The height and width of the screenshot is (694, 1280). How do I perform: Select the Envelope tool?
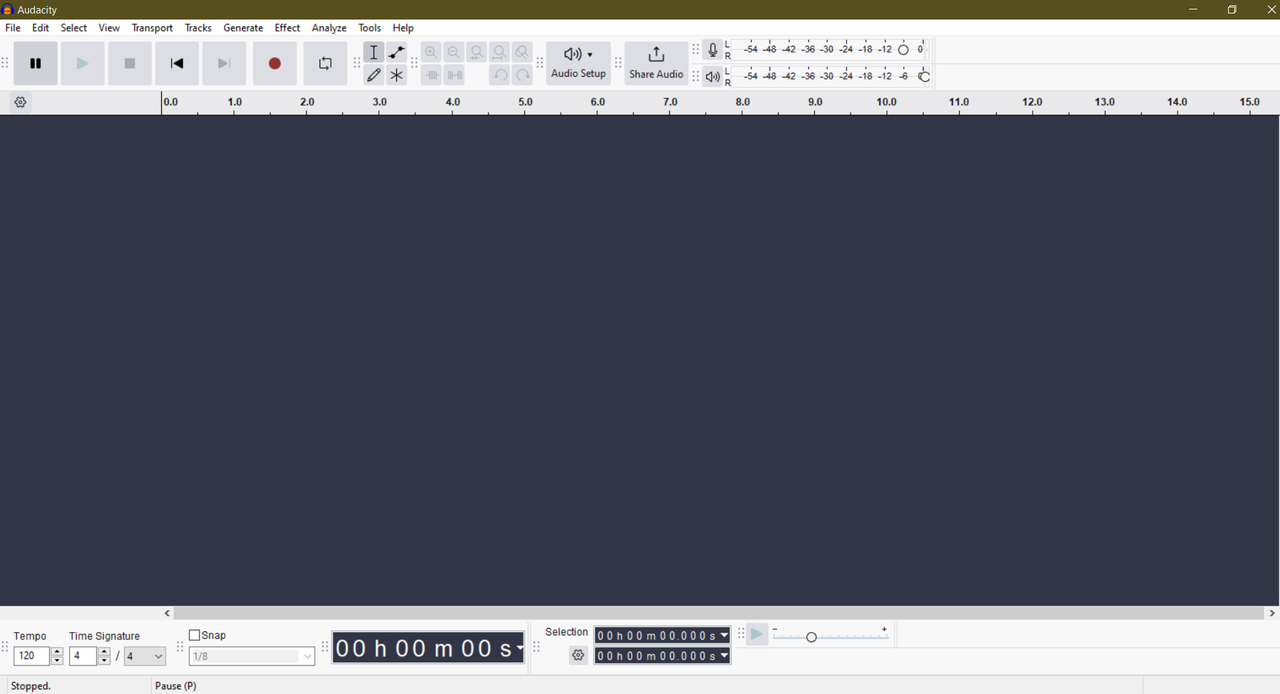(396, 52)
